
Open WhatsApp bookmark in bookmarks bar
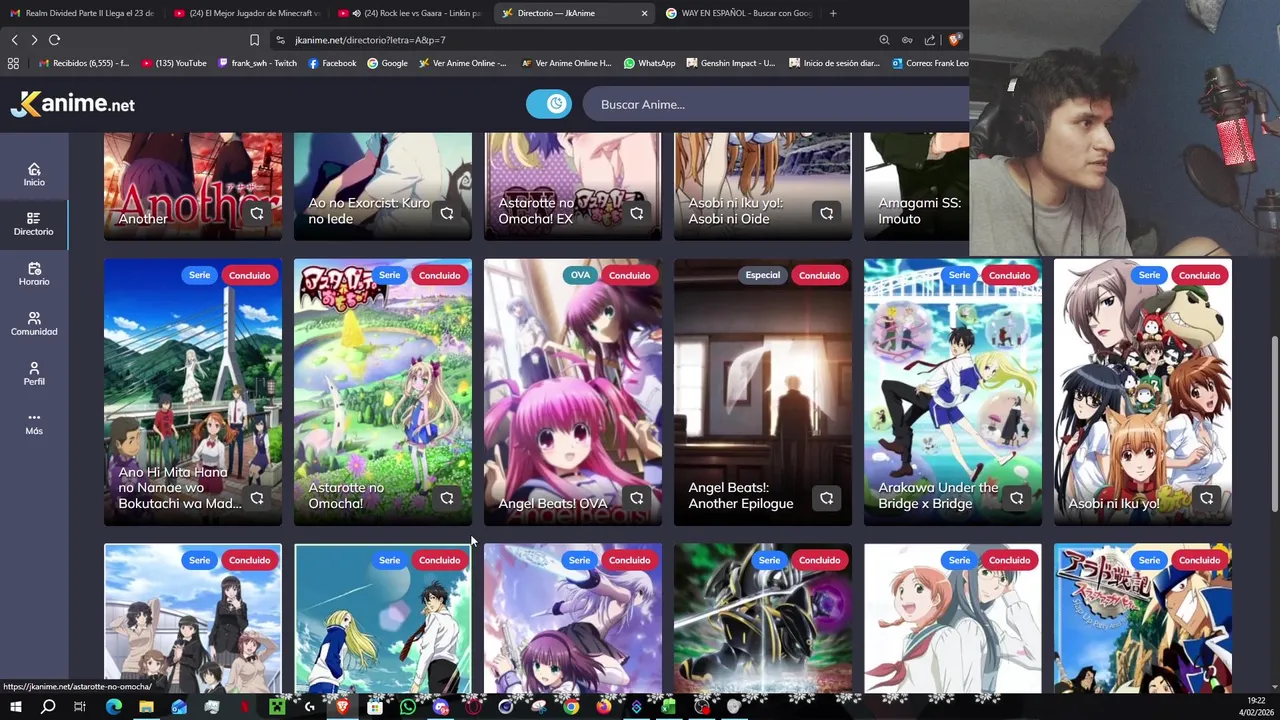click(x=649, y=63)
